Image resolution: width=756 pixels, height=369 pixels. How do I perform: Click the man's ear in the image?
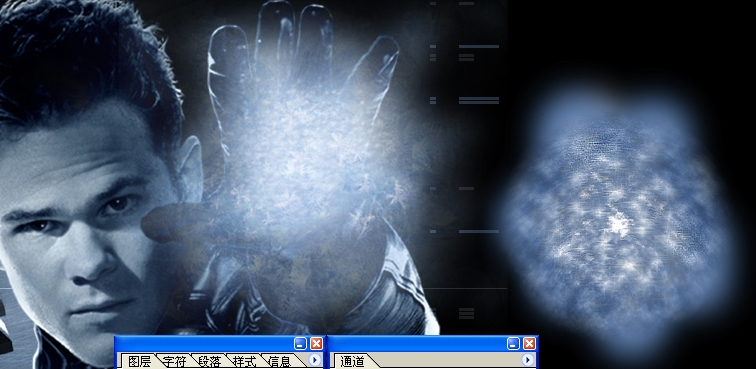(x=189, y=166)
